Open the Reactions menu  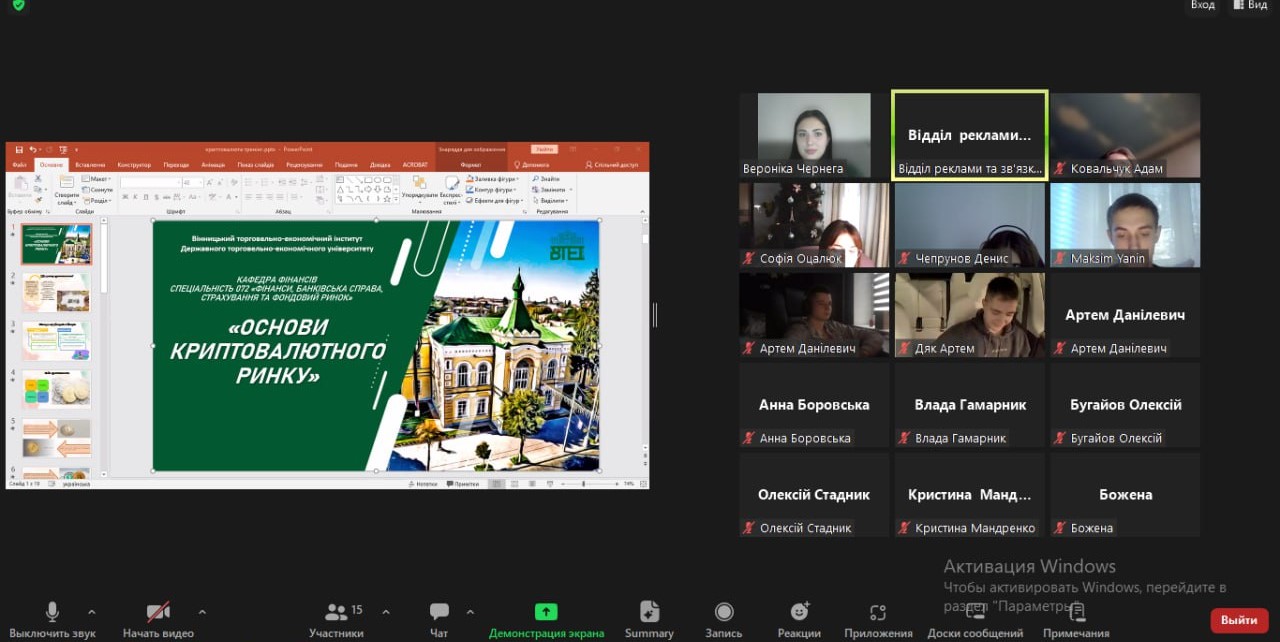799,612
